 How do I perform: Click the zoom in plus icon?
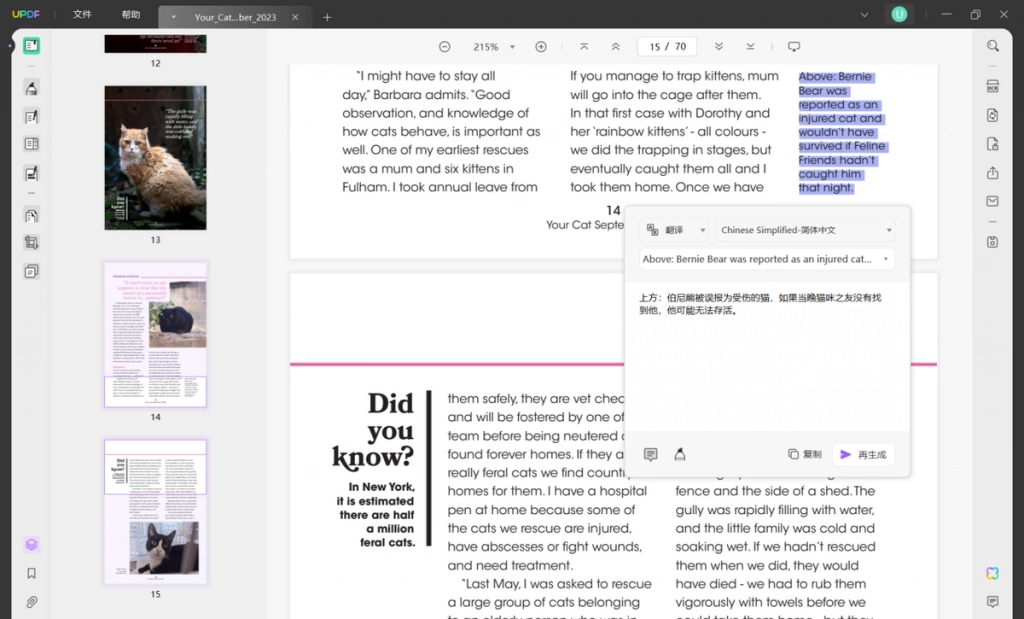pos(541,46)
